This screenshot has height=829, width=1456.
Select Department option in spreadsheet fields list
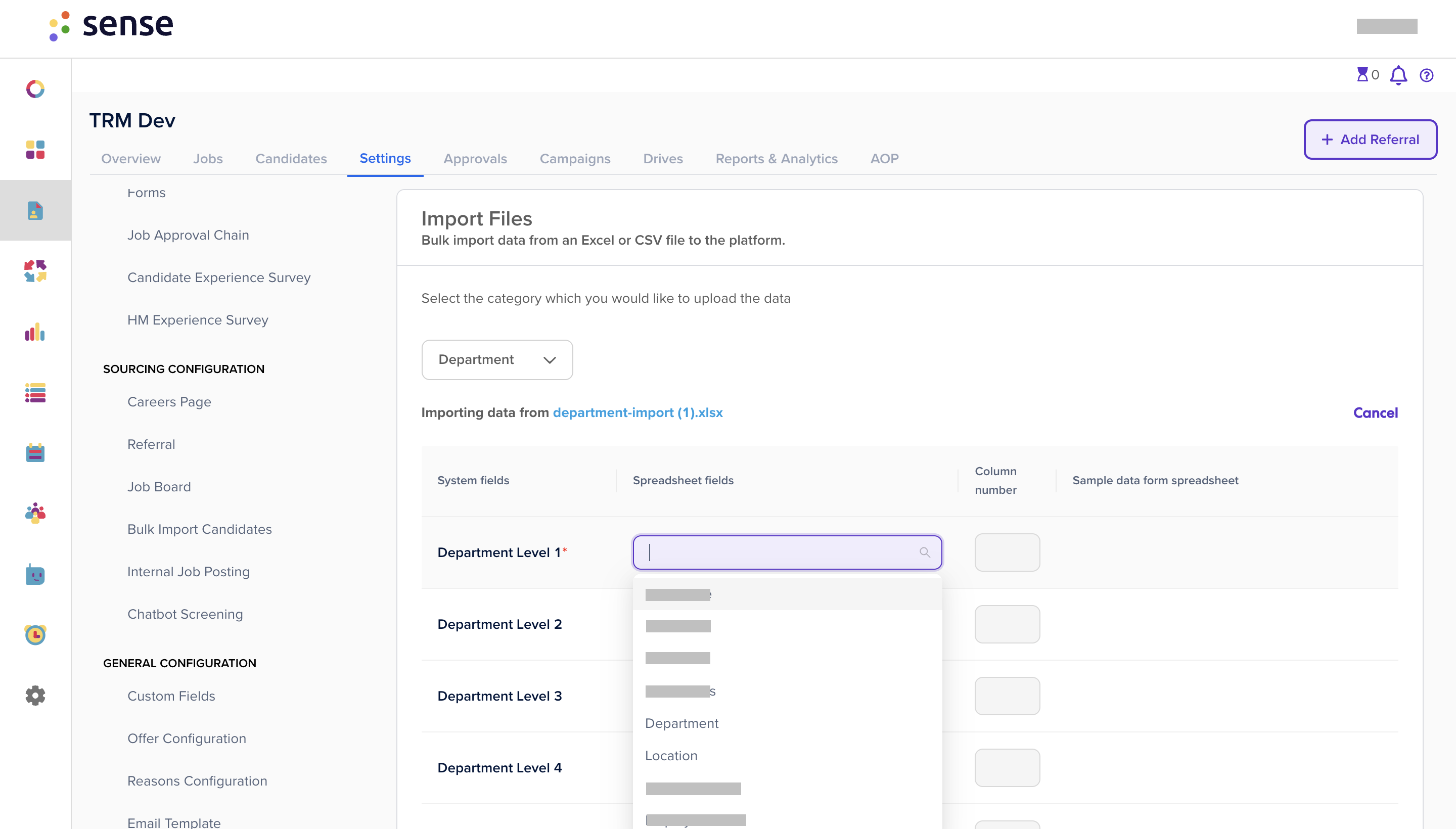coord(681,723)
